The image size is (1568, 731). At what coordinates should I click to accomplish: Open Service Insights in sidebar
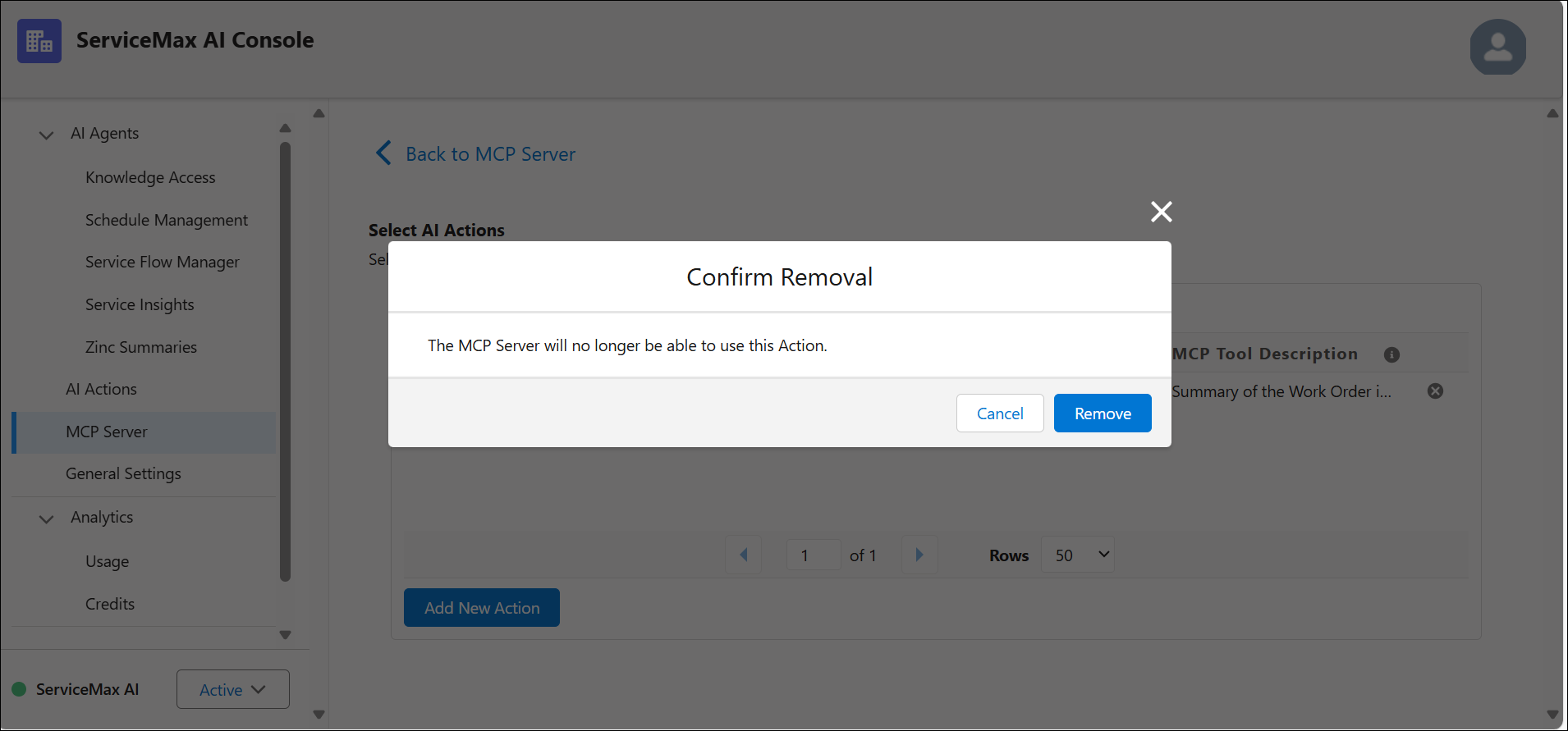(140, 304)
